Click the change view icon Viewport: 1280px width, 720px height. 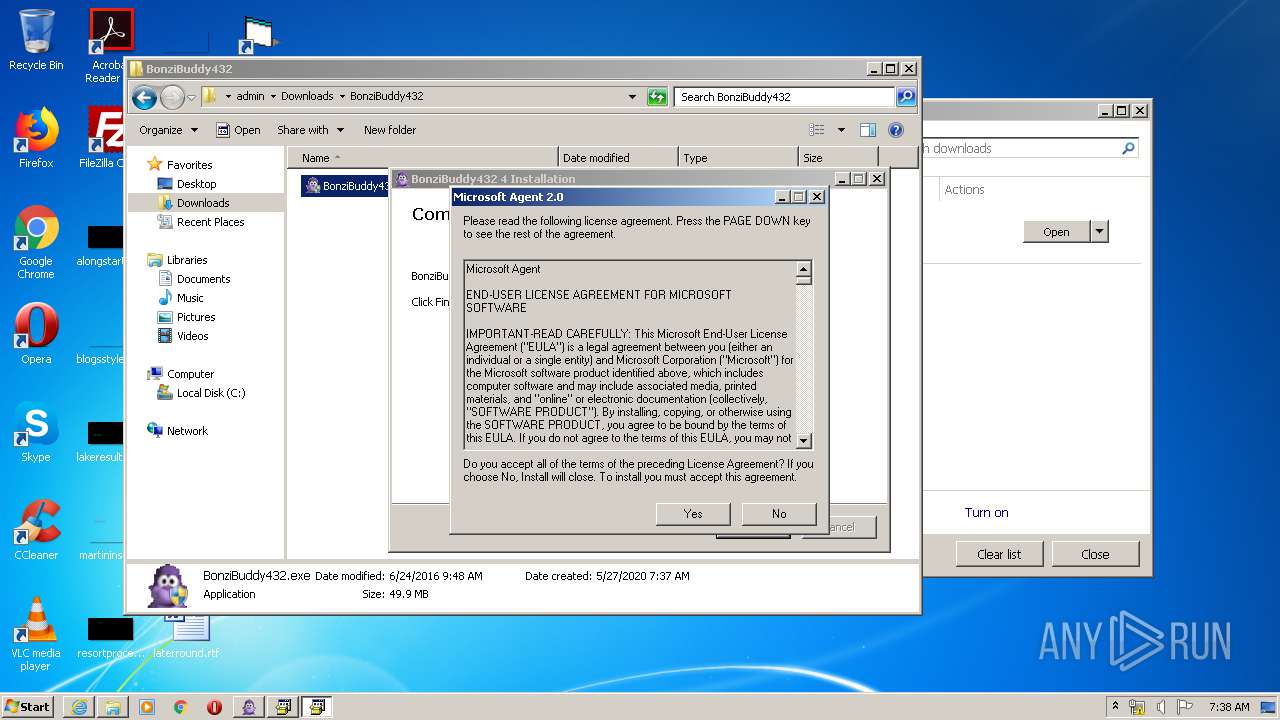(x=817, y=130)
